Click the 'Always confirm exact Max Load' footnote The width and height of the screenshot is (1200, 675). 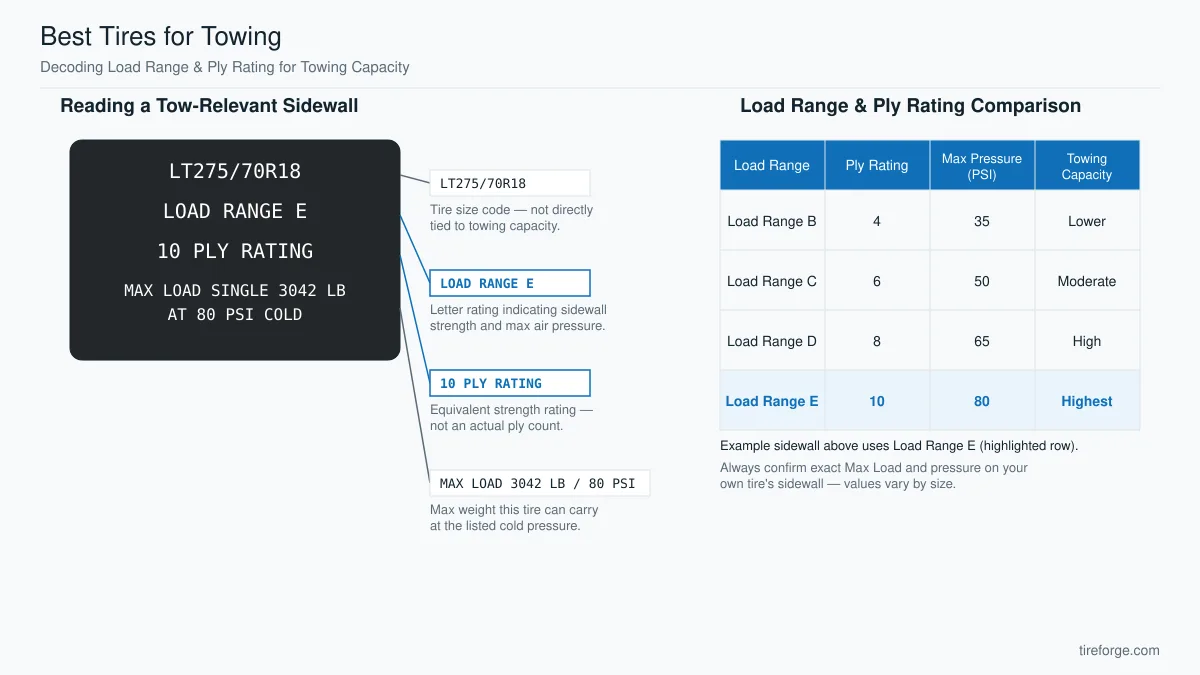click(874, 476)
